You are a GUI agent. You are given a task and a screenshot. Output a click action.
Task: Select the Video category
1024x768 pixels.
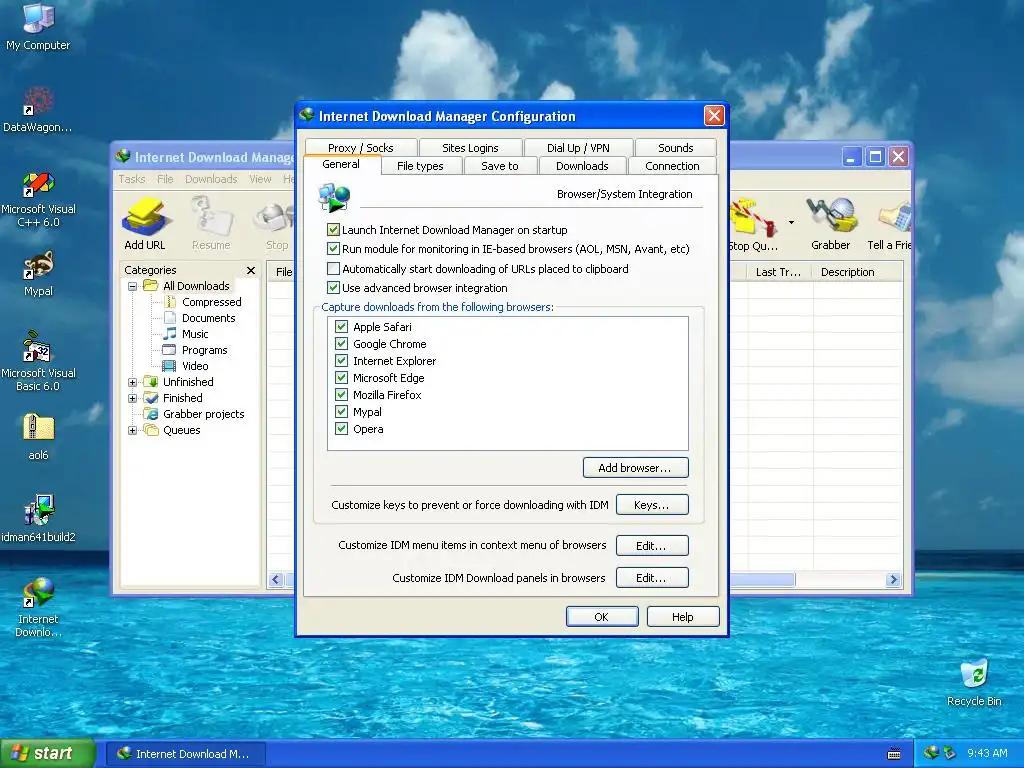[x=186, y=366]
